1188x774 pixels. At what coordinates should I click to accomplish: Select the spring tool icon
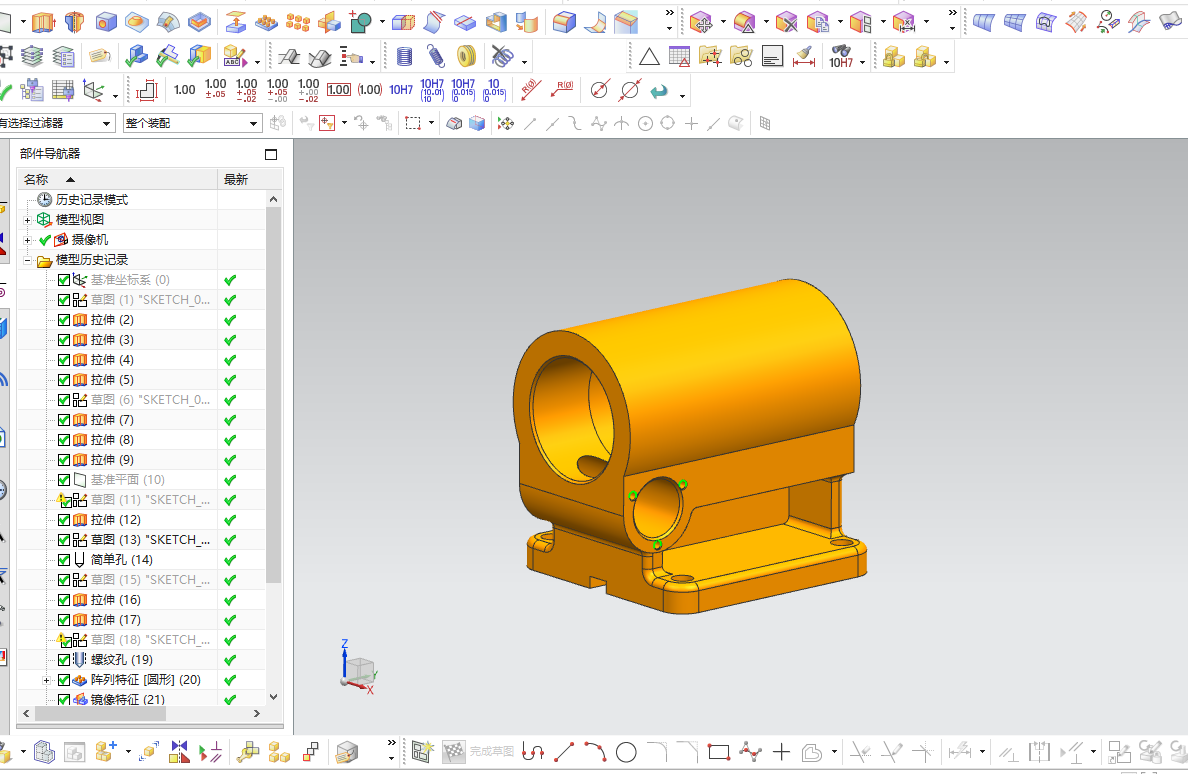[435, 57]
